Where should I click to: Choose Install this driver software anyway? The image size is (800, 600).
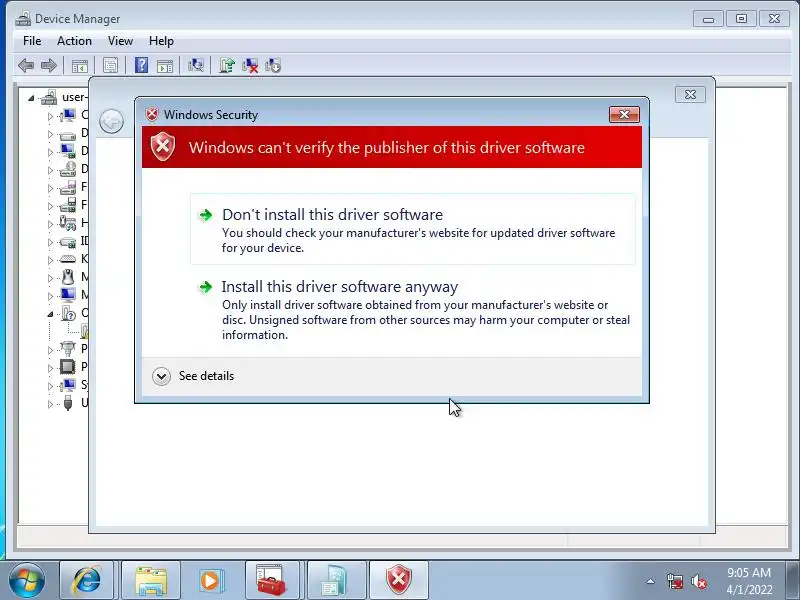413,312
